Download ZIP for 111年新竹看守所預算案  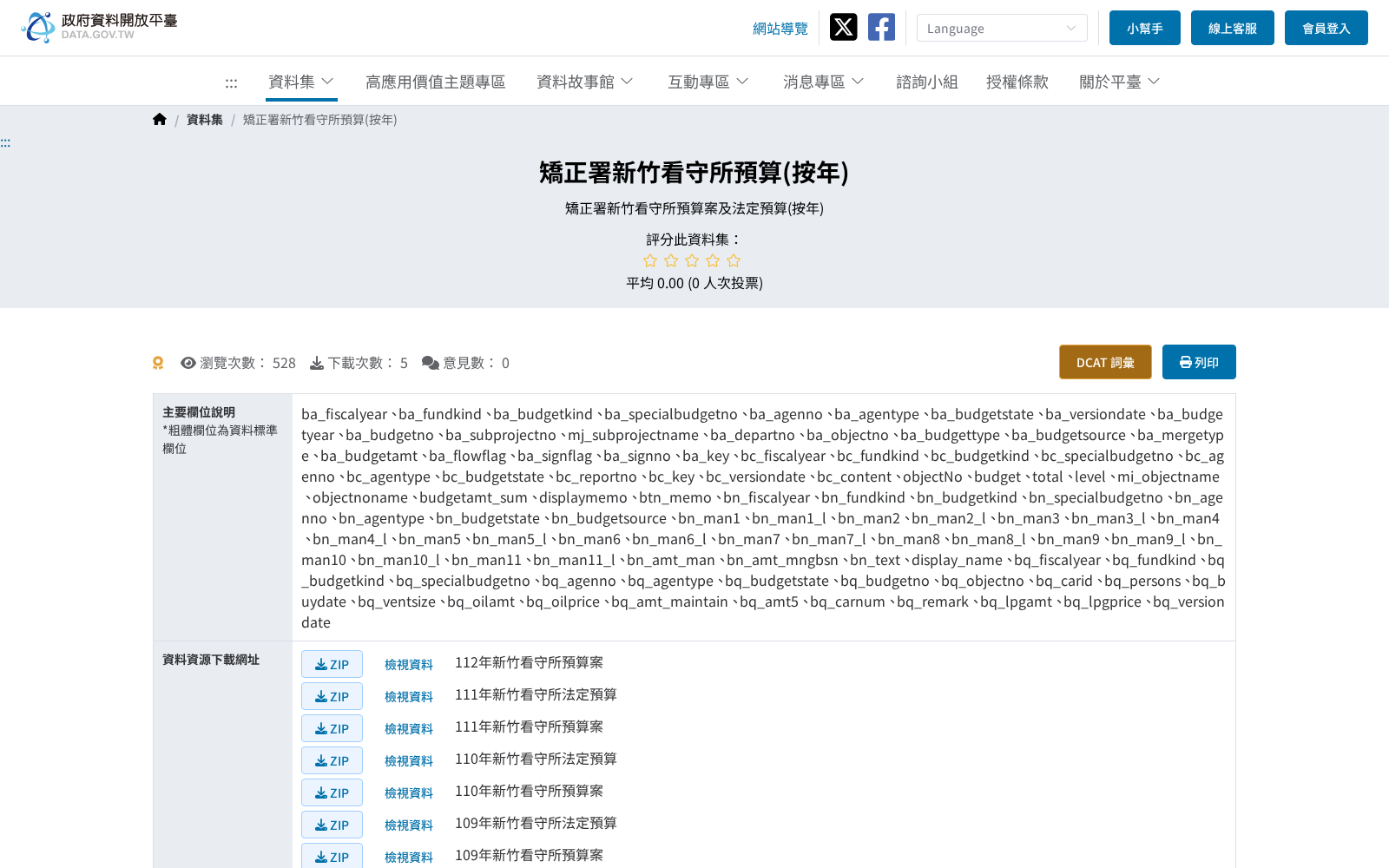pos(332,728)
